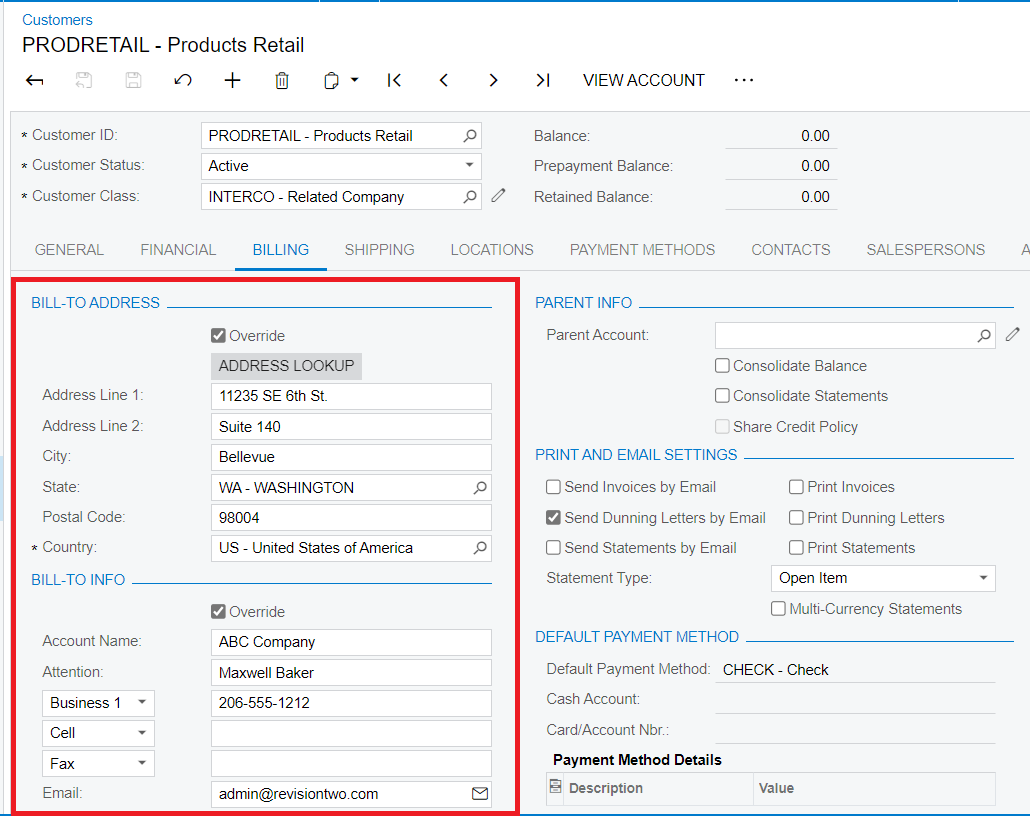The height and width of the screenshot is (816, 1030).
Task: Go to first record icon
Action: (x=394, y=81)
